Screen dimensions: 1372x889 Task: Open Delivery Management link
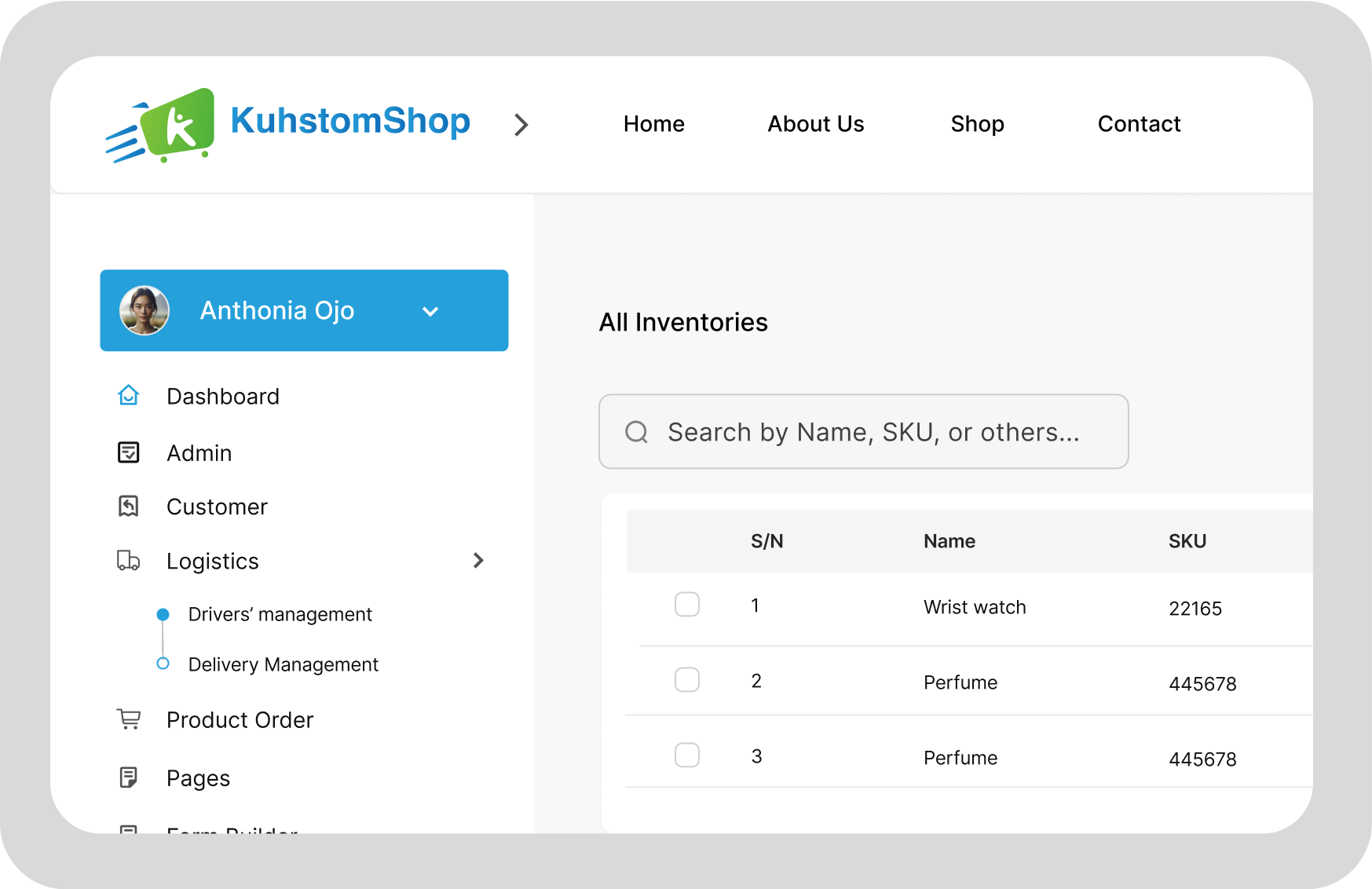[284, 664]
